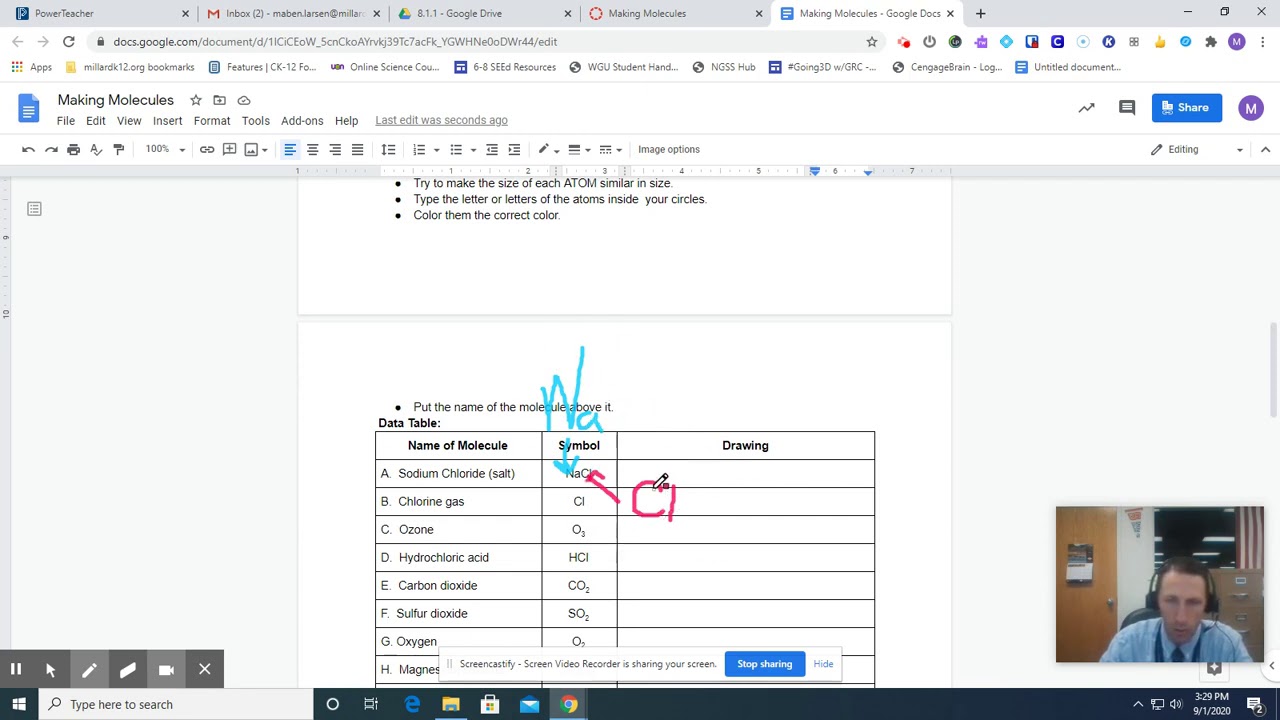Undo the last edit in the toolbar
The image size is (1280, 720).
tap(28, 149)
